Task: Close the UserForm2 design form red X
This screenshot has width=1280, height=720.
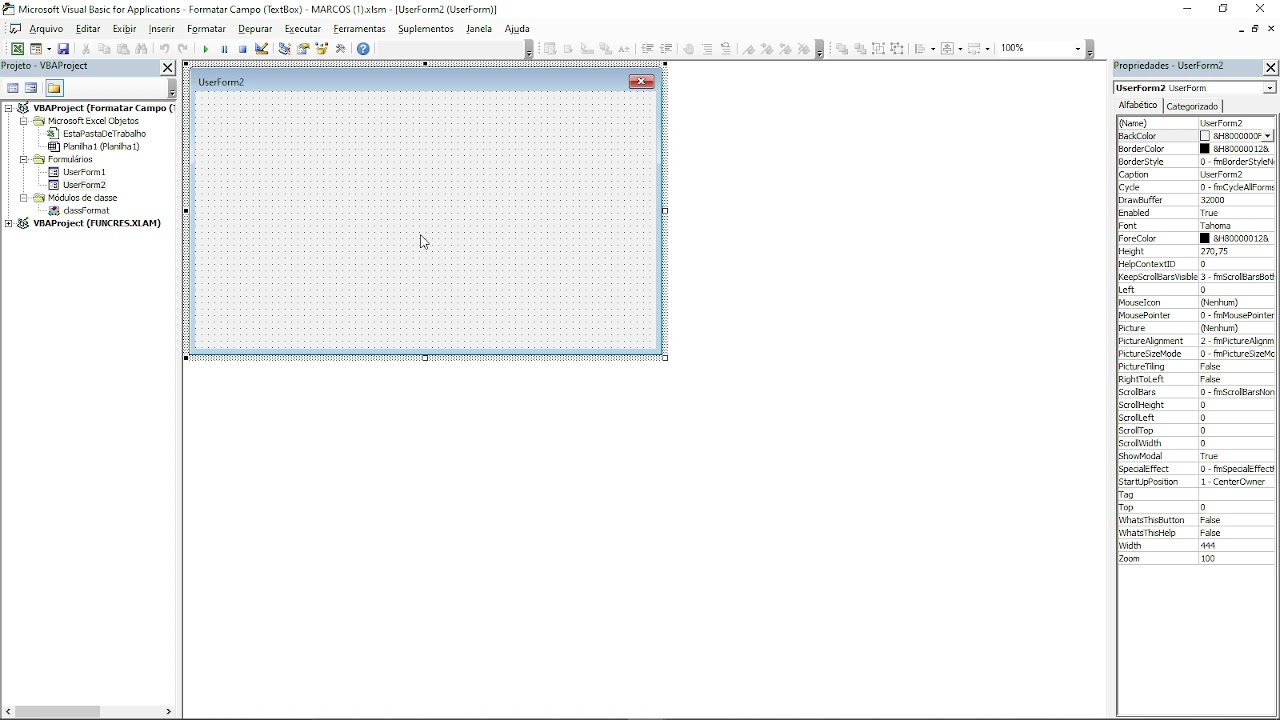Action: point(641,82)
